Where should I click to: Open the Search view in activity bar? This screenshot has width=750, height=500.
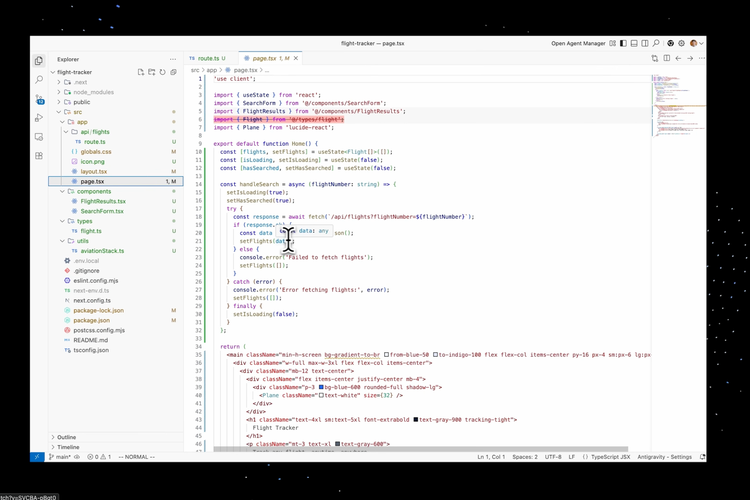coord(39,80)
